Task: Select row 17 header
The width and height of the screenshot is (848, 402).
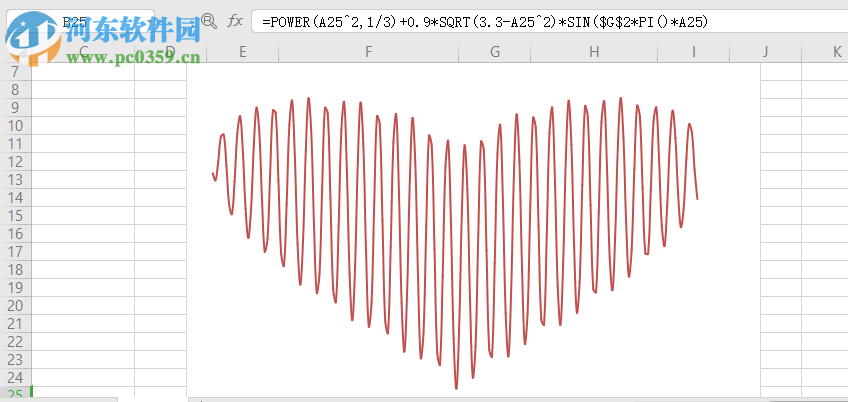Action: point(15,252)
